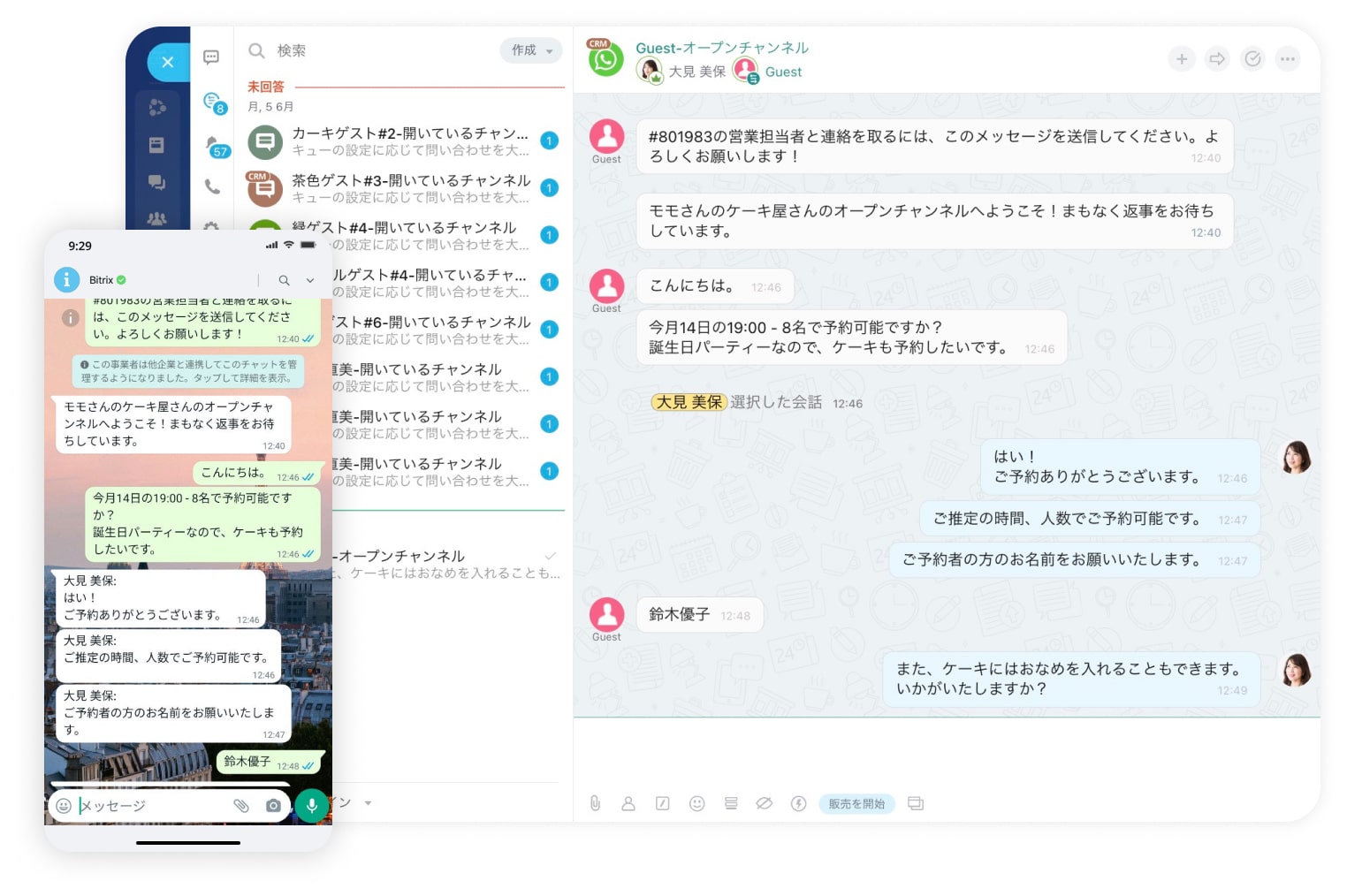Open the 作成 create dropdown
Viewport: 1347px width, 896px height.
point(531,50)
